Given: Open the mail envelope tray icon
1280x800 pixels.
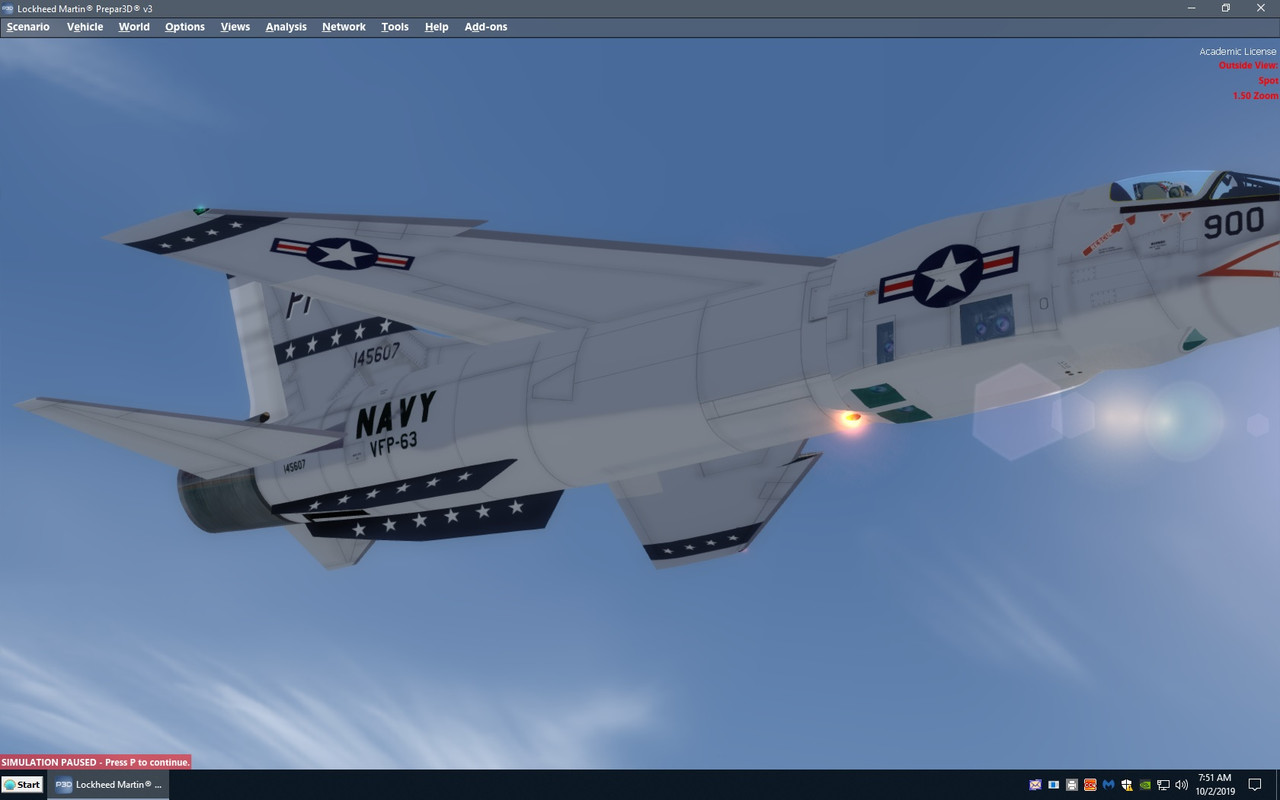Looking at the screenshot, I should pos(1035,785).
